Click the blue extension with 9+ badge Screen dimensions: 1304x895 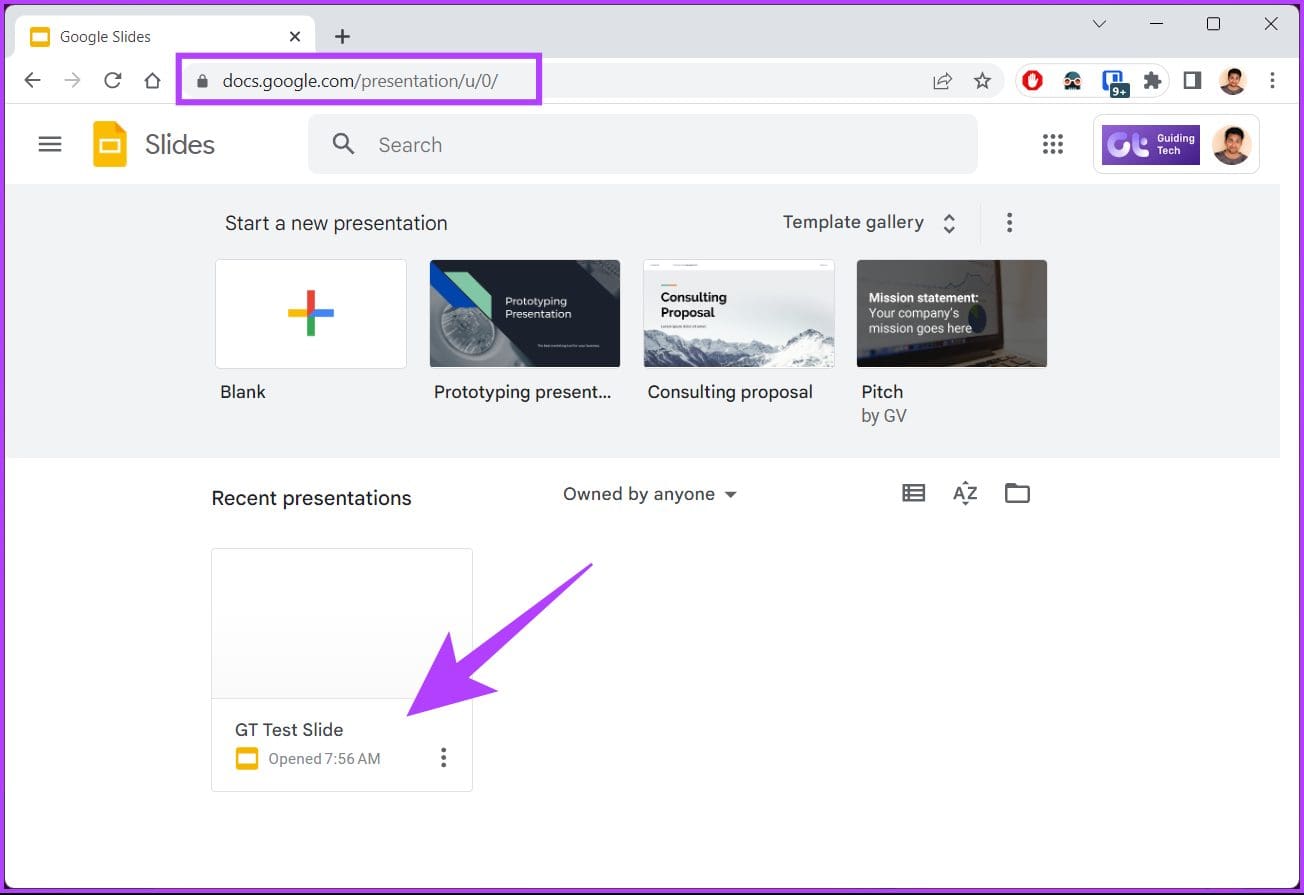(1113, 82)
